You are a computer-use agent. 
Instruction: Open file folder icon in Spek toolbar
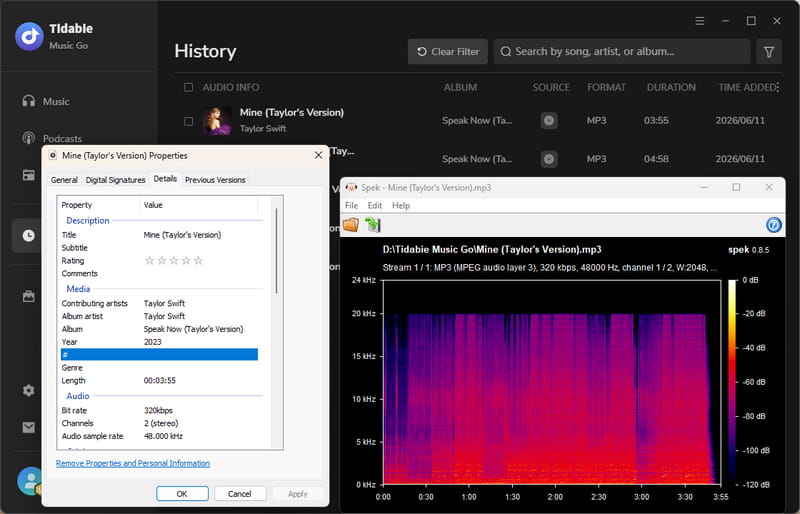351,225
